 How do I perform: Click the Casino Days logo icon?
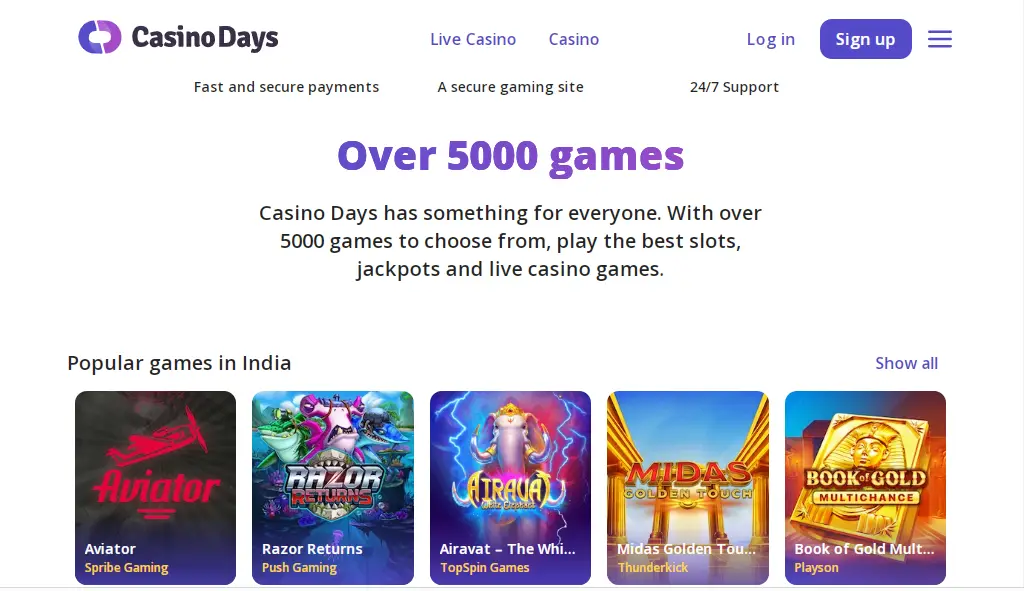(x=99, y=38)
